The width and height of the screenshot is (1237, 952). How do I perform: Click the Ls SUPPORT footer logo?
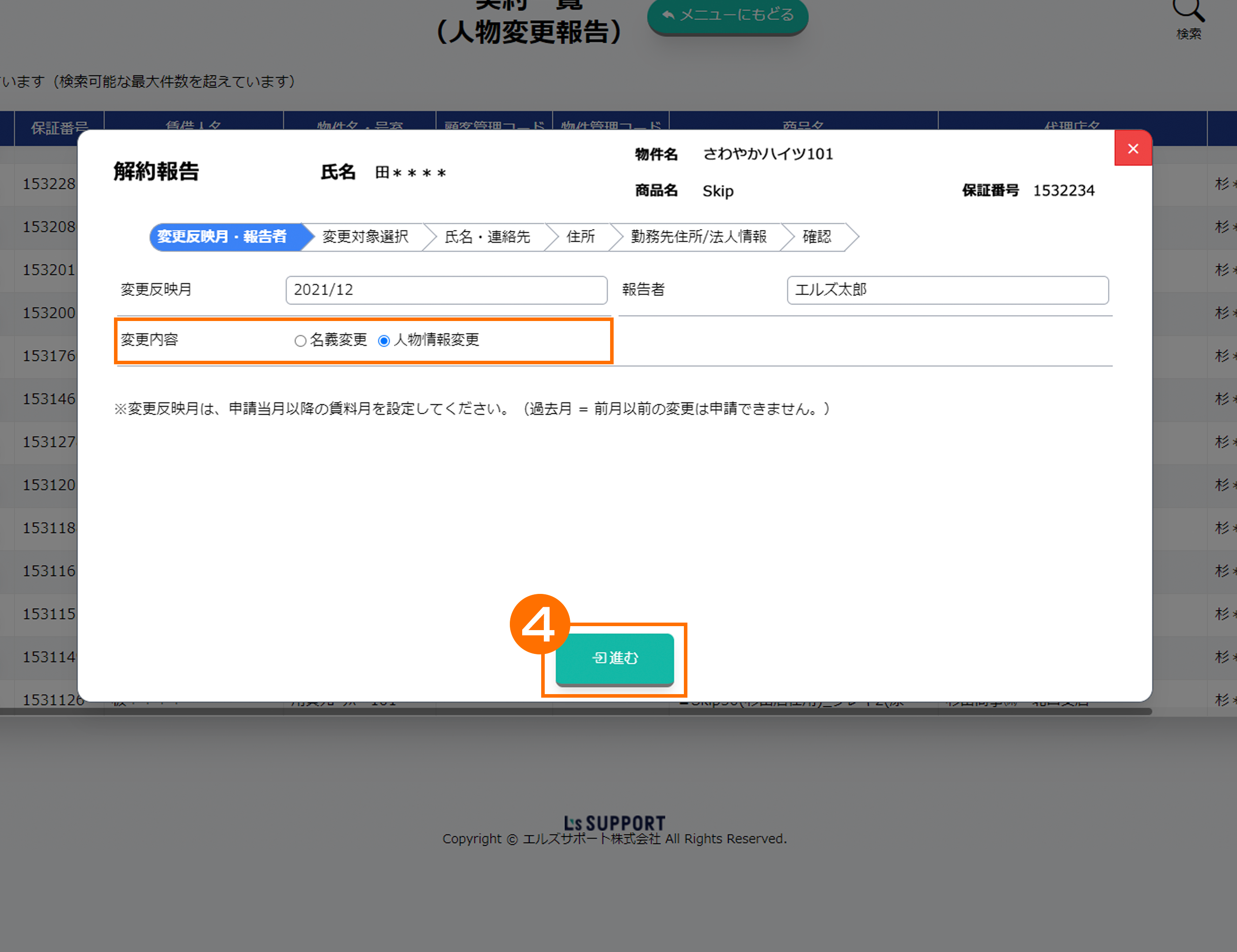pos(614,822)
